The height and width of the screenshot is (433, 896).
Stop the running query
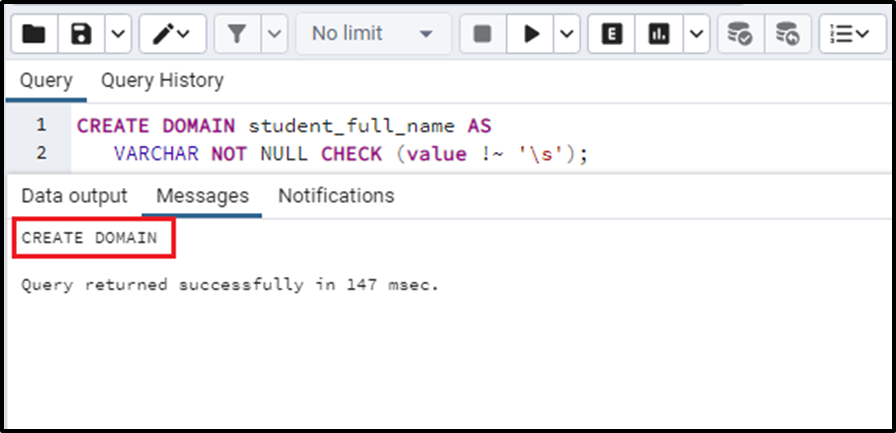tap(483, 34)
